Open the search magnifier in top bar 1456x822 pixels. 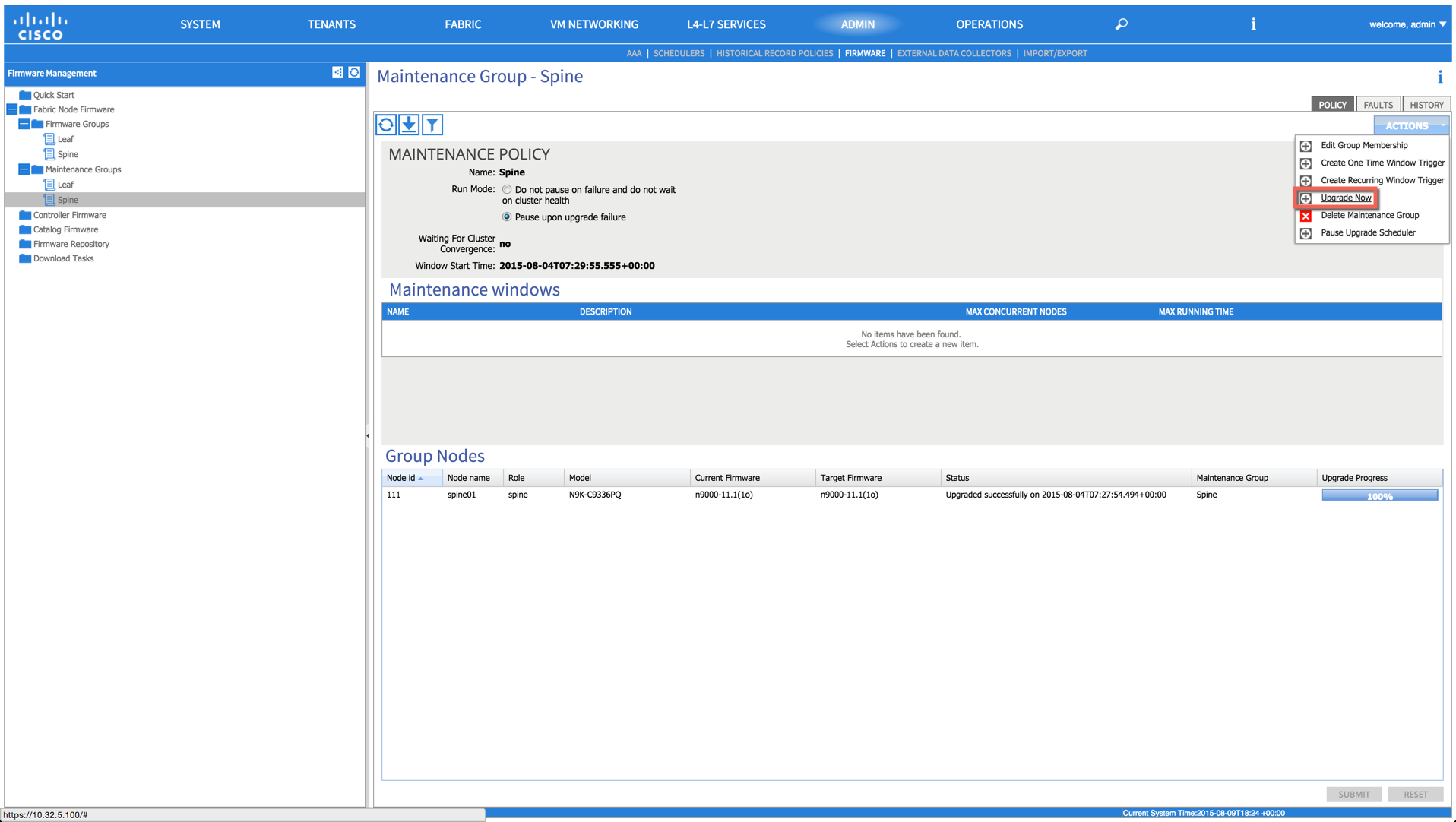[x=1121, y=24]
